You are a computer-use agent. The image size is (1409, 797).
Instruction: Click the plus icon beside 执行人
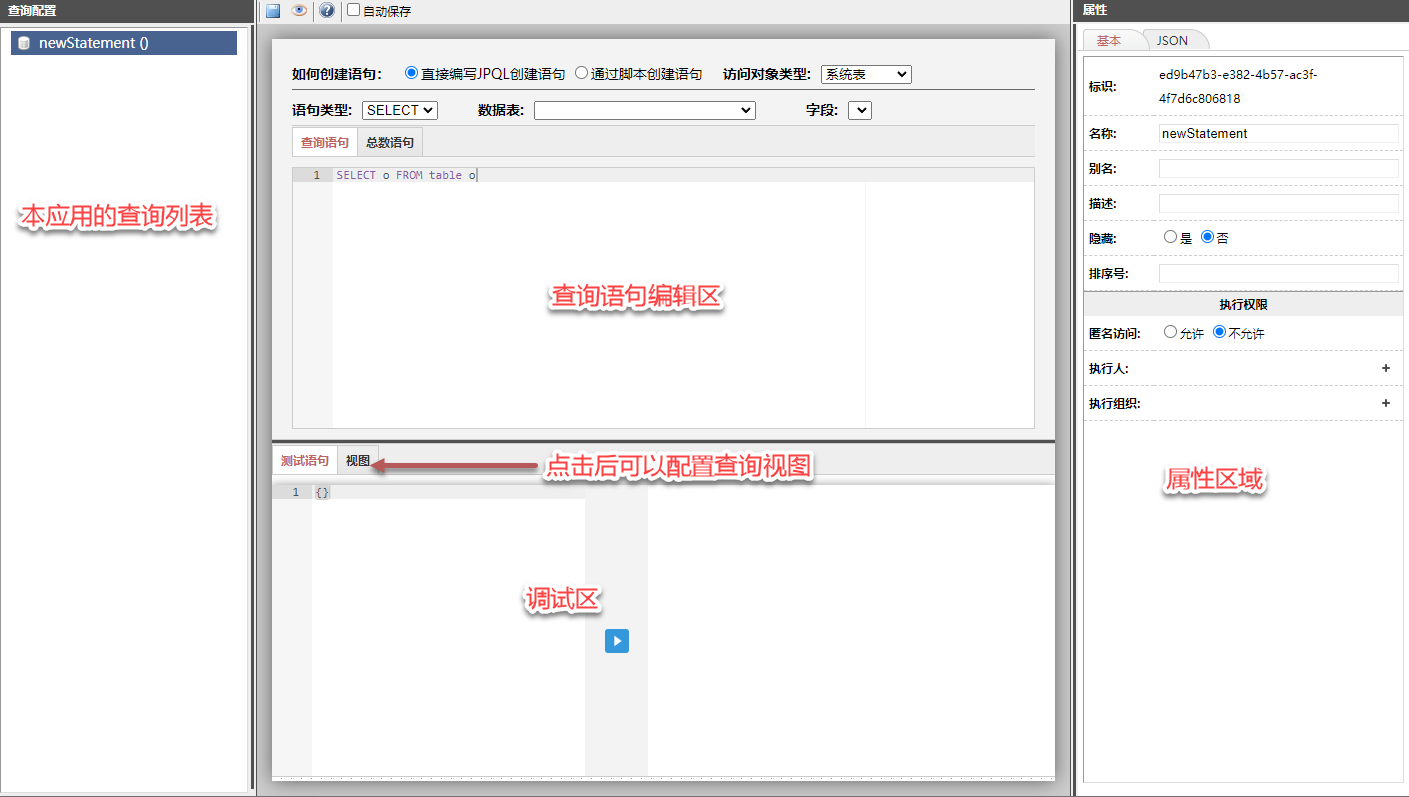[x=1386, y=368]
